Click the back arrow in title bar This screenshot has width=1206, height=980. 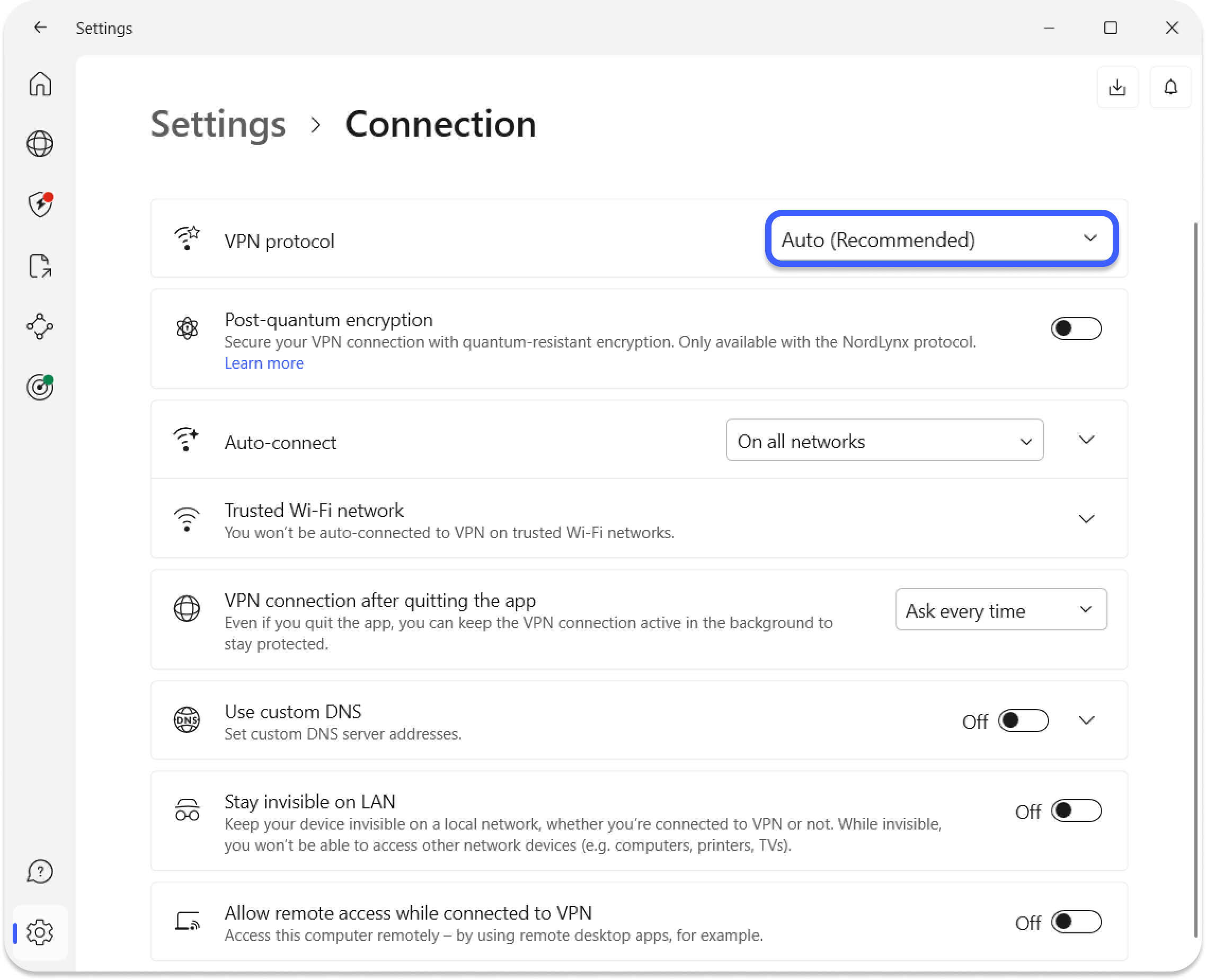(x=40, y=28)
